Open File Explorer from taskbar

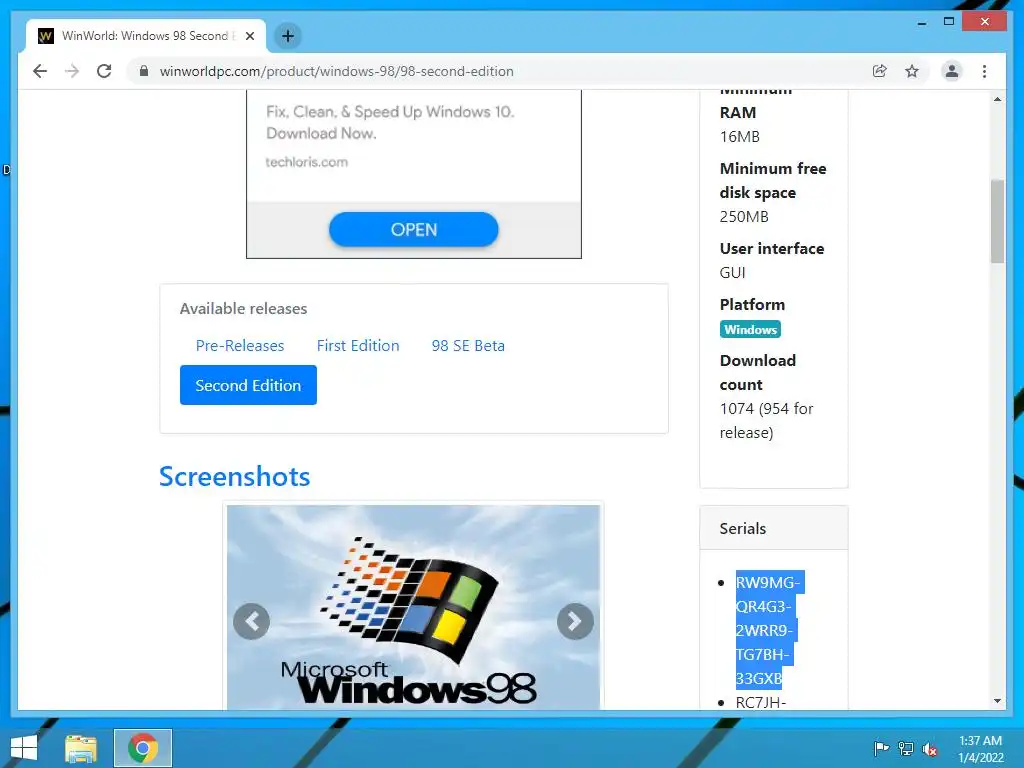click(81, 748)
